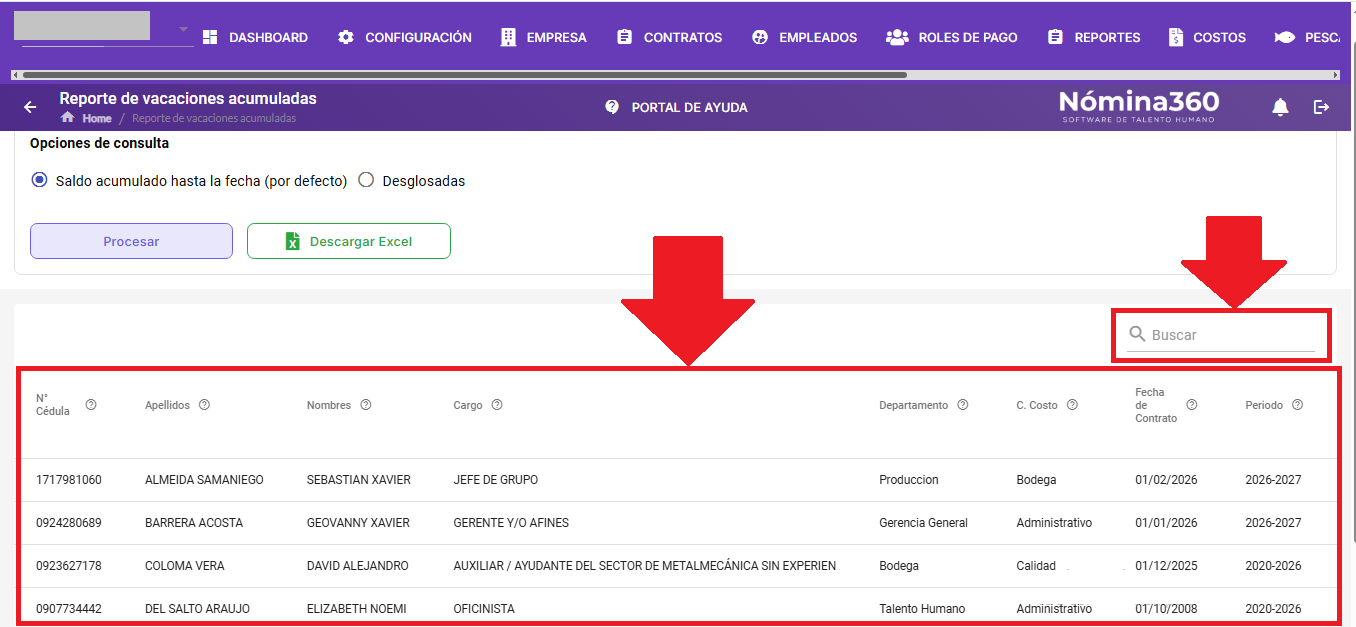Click Talento Humano department cell
The height and width of the screenshot is (627, 1356).
pos(922,609)
